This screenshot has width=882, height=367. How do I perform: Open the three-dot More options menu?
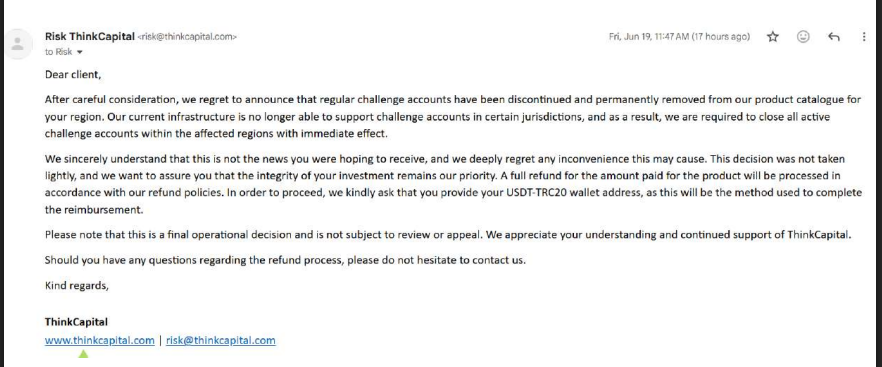[864, 37]
